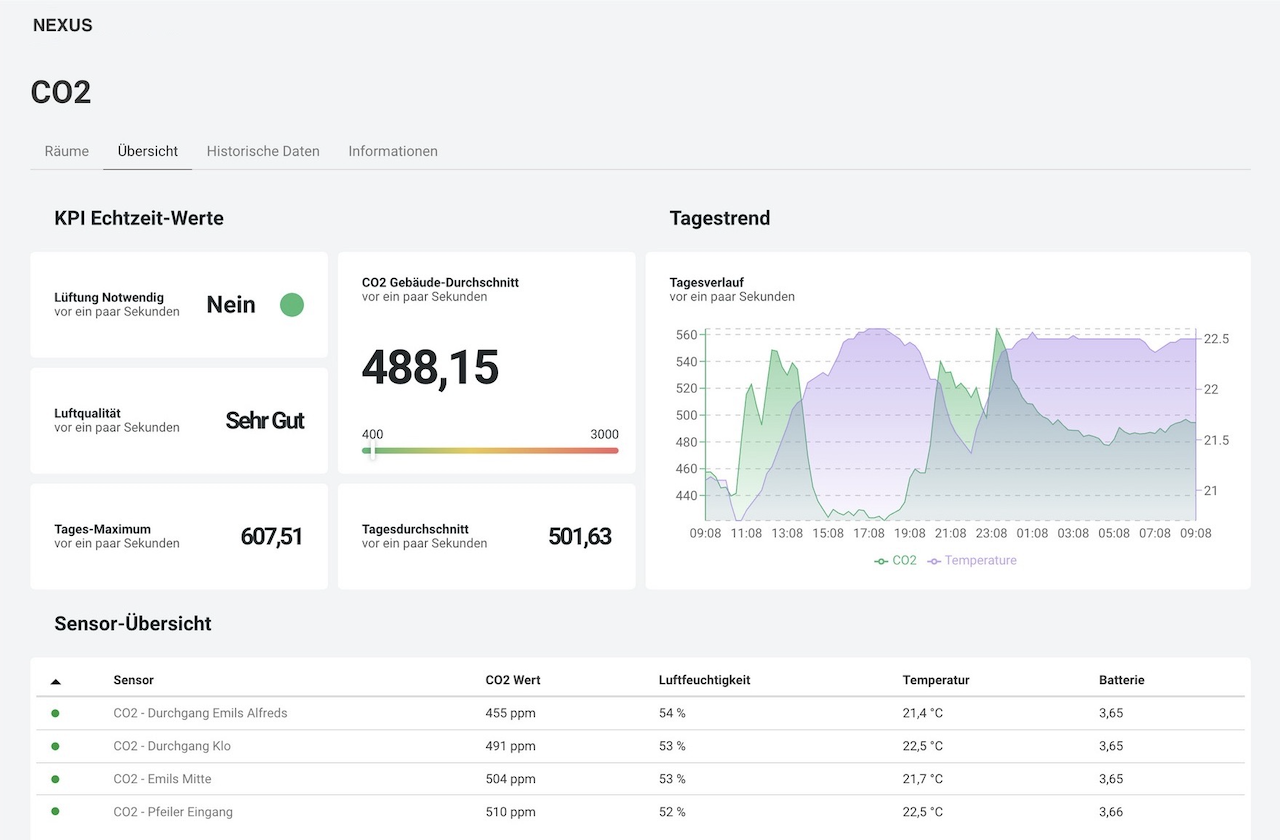Image resolution: width=1280 pixels, height=840 pixels.
Task: Sort table by Batterie column header
Action: 1121,680
